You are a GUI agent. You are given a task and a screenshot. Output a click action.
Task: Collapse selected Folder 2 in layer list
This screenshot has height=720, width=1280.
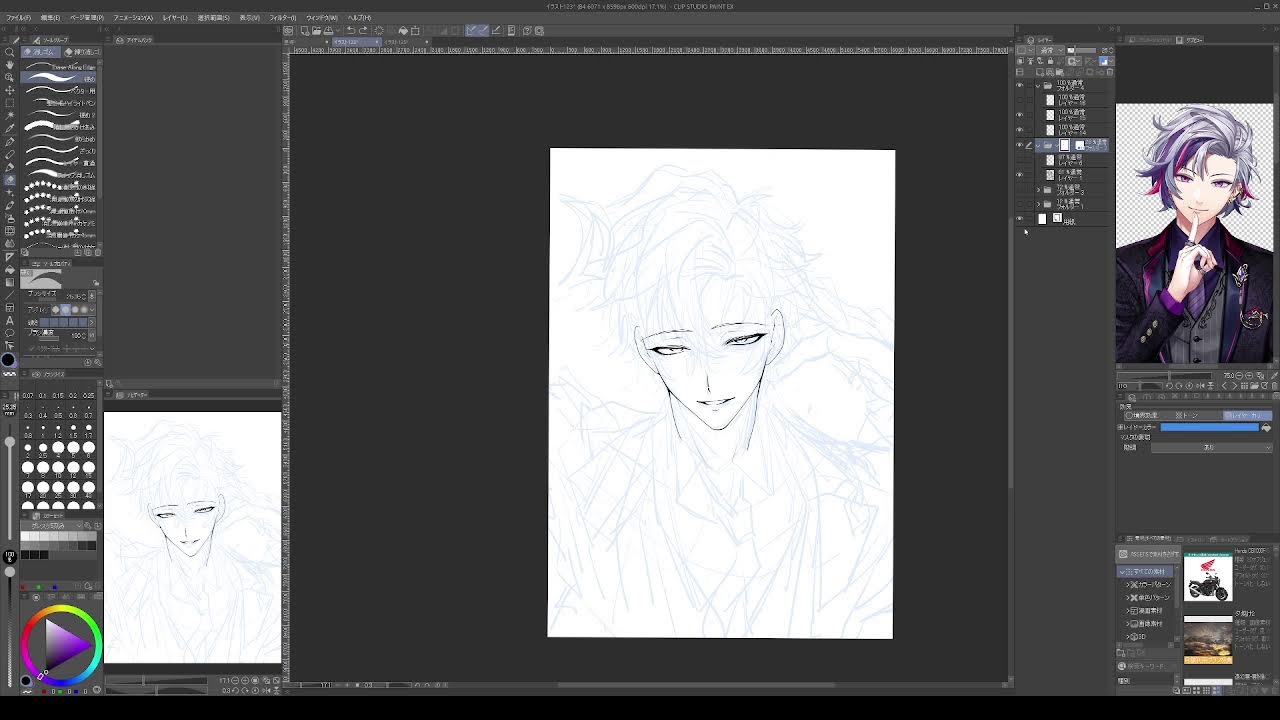(1037, 145)
